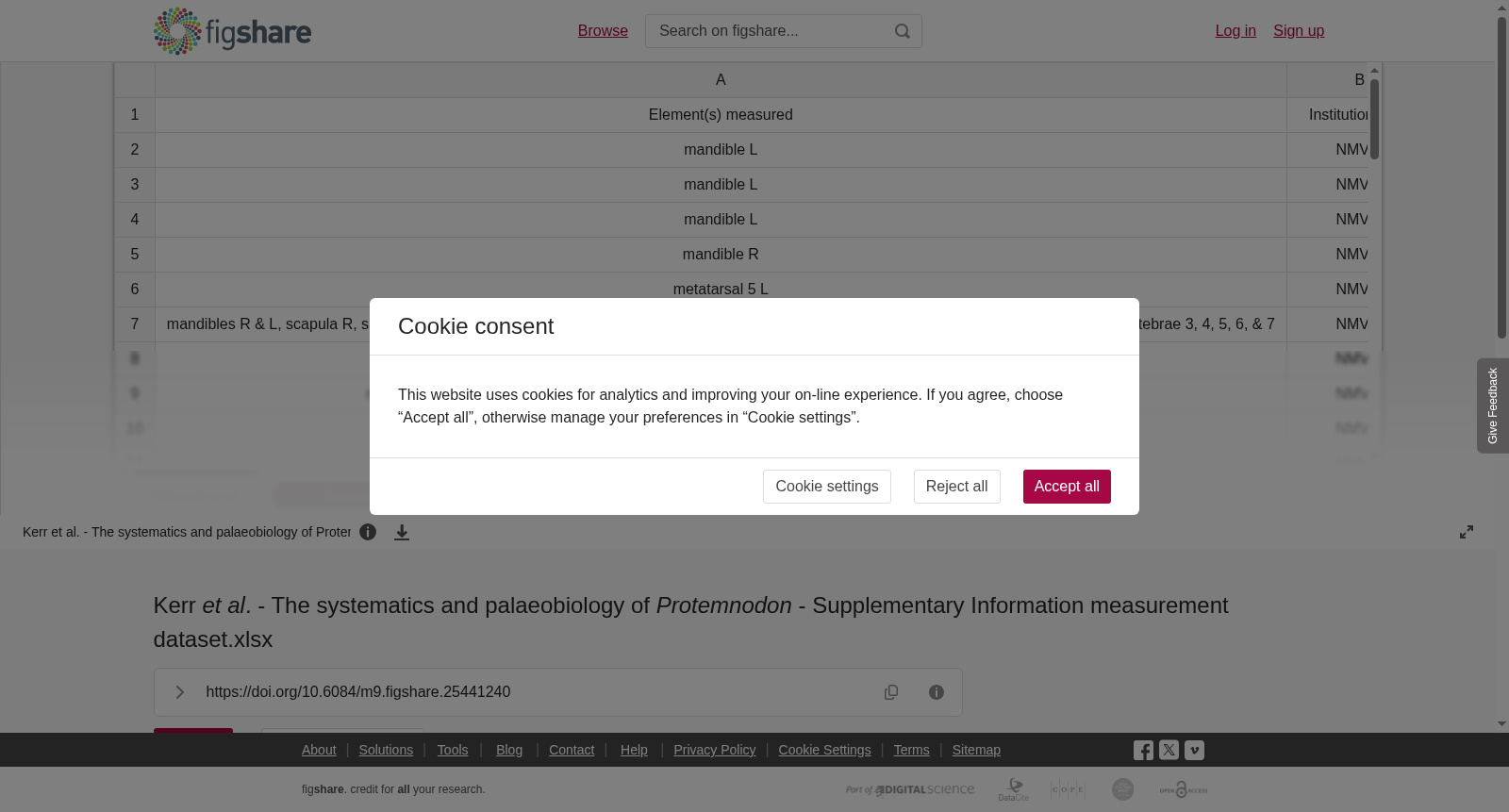The height and width of the screenshot is (812, 1509).
Task: Click the Sign up link
Action: (x=1299, y=31)
